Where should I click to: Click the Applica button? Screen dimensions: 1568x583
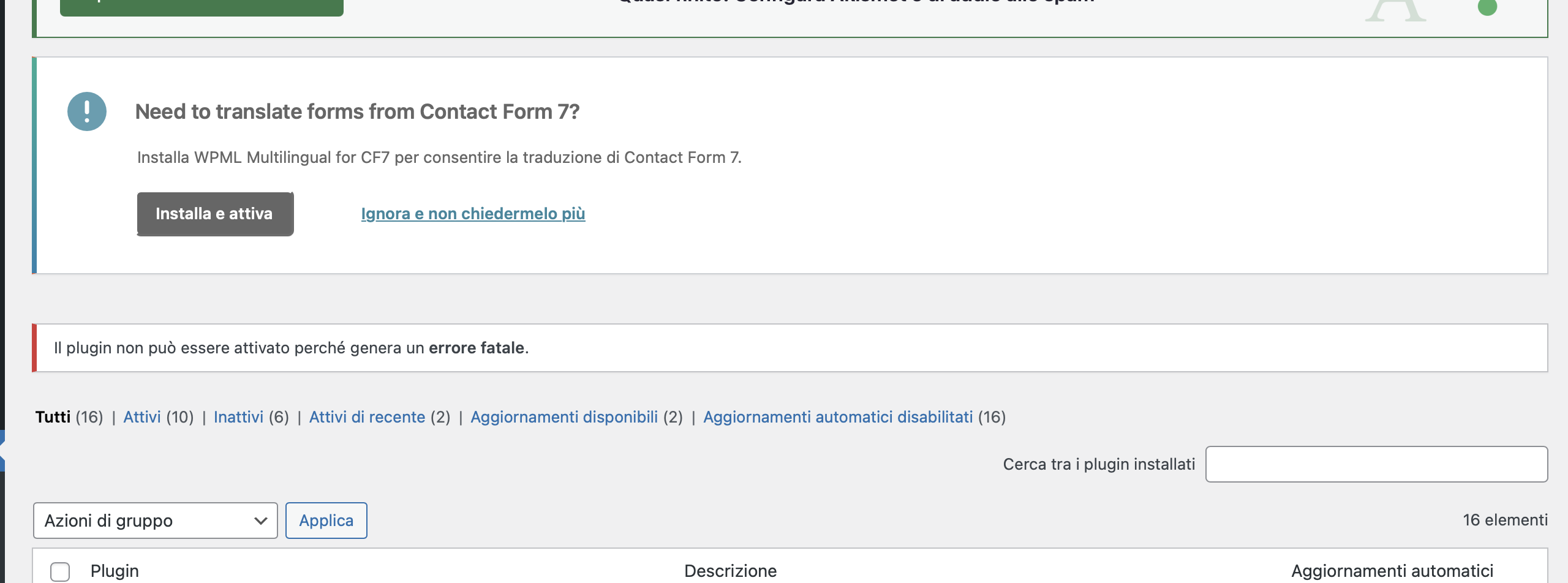pos(326,521)
